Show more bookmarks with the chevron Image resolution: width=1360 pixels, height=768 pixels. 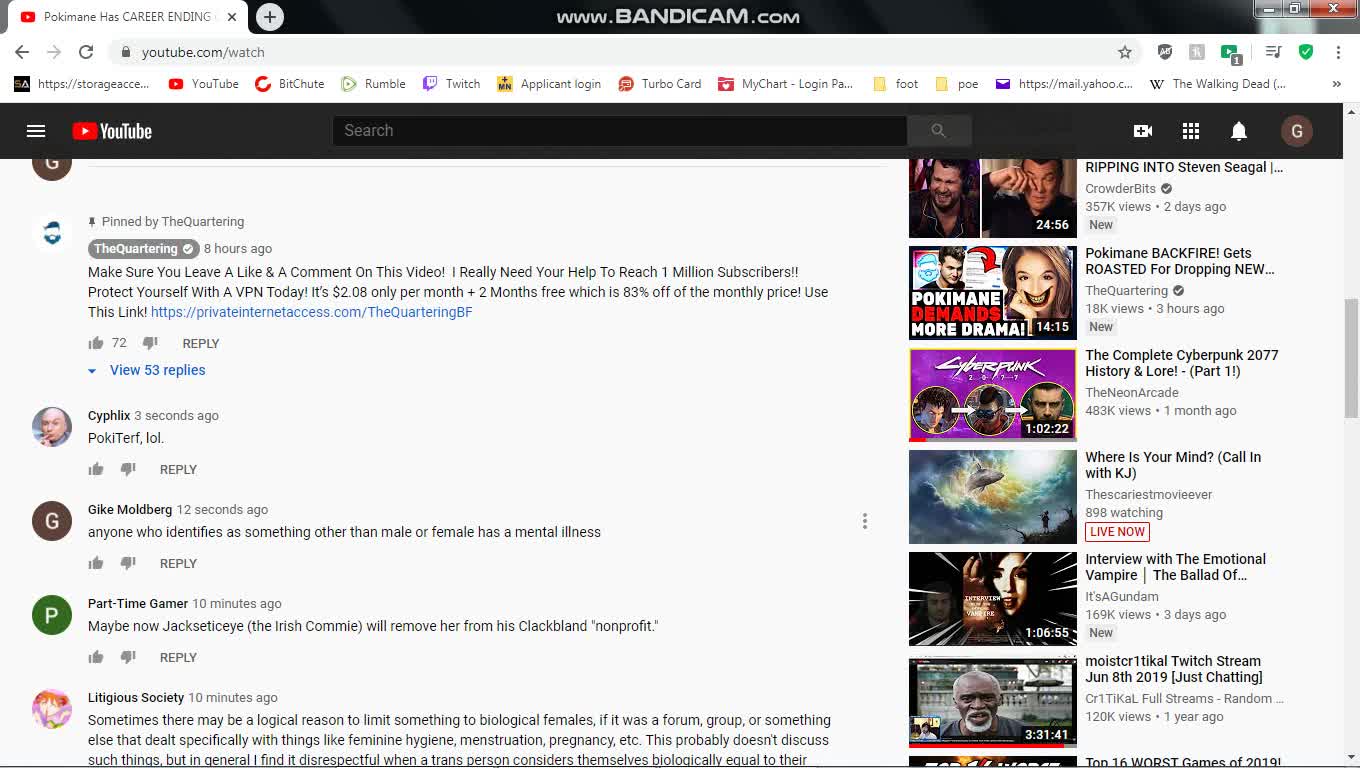(1337, 84)
